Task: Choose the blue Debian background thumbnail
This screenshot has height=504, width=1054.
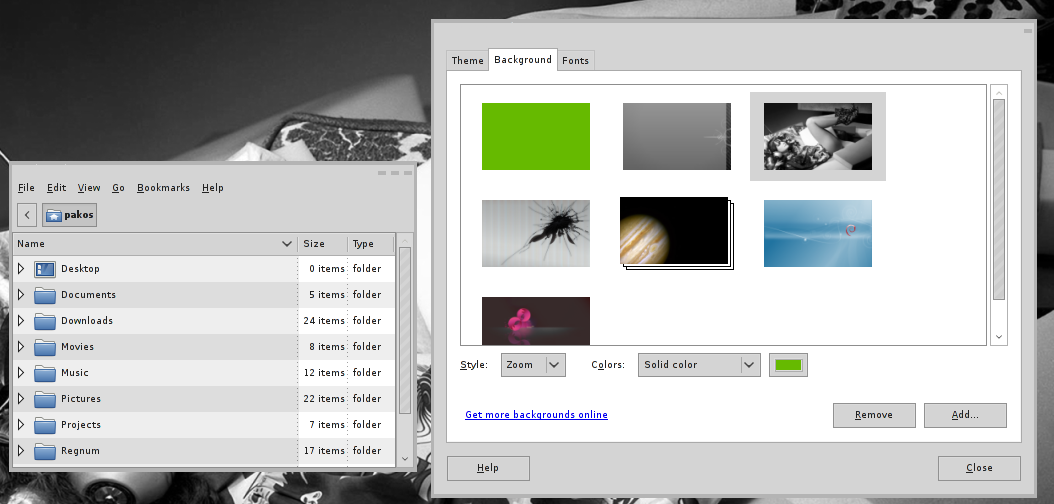Action: [818, 233]
